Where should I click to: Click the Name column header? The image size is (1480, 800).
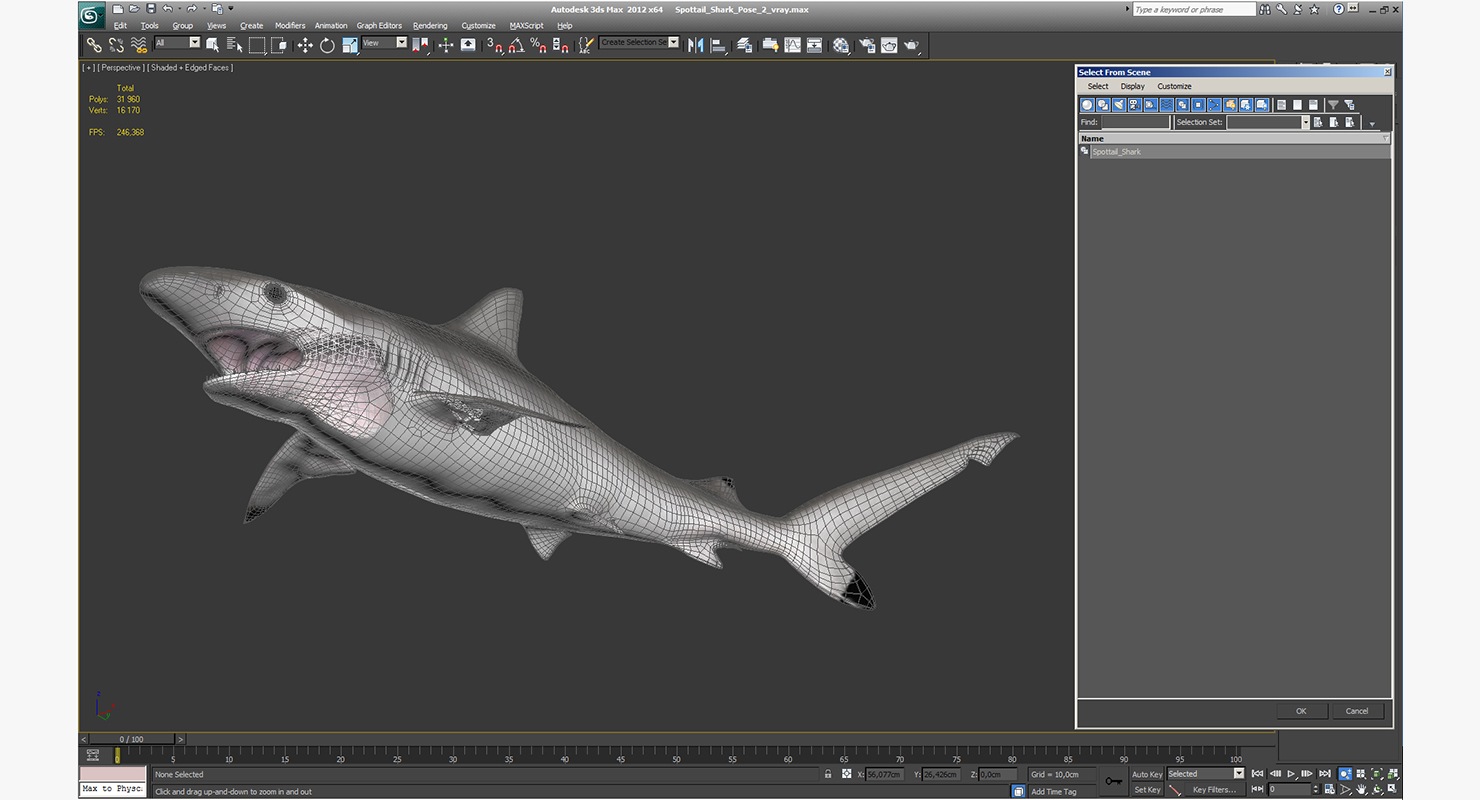pos(1232,139)
